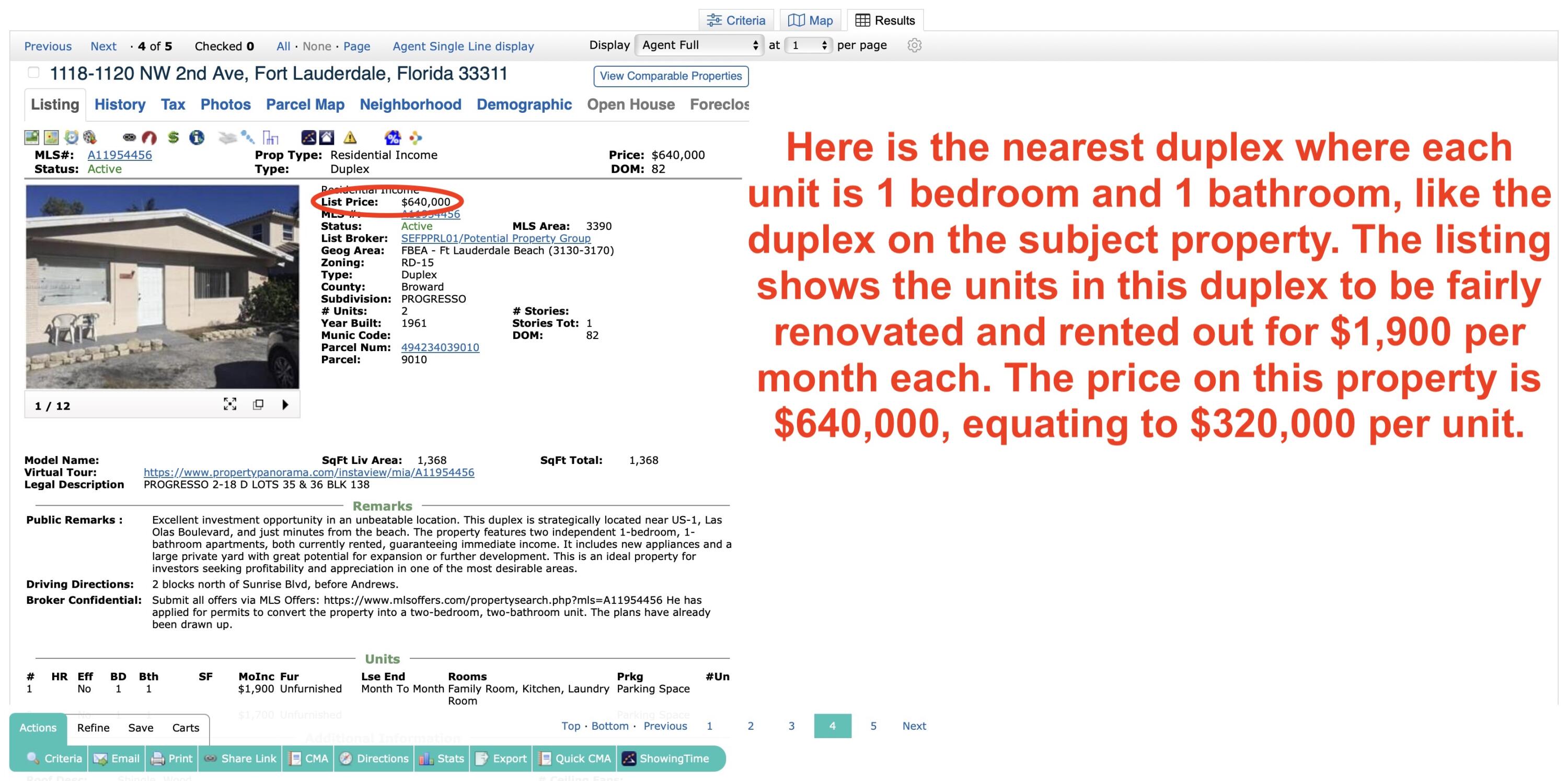The image size is (1568, 781).
Task: Open the Parcel Map tab
Action: pyautogui.click(x=305, y=104)
